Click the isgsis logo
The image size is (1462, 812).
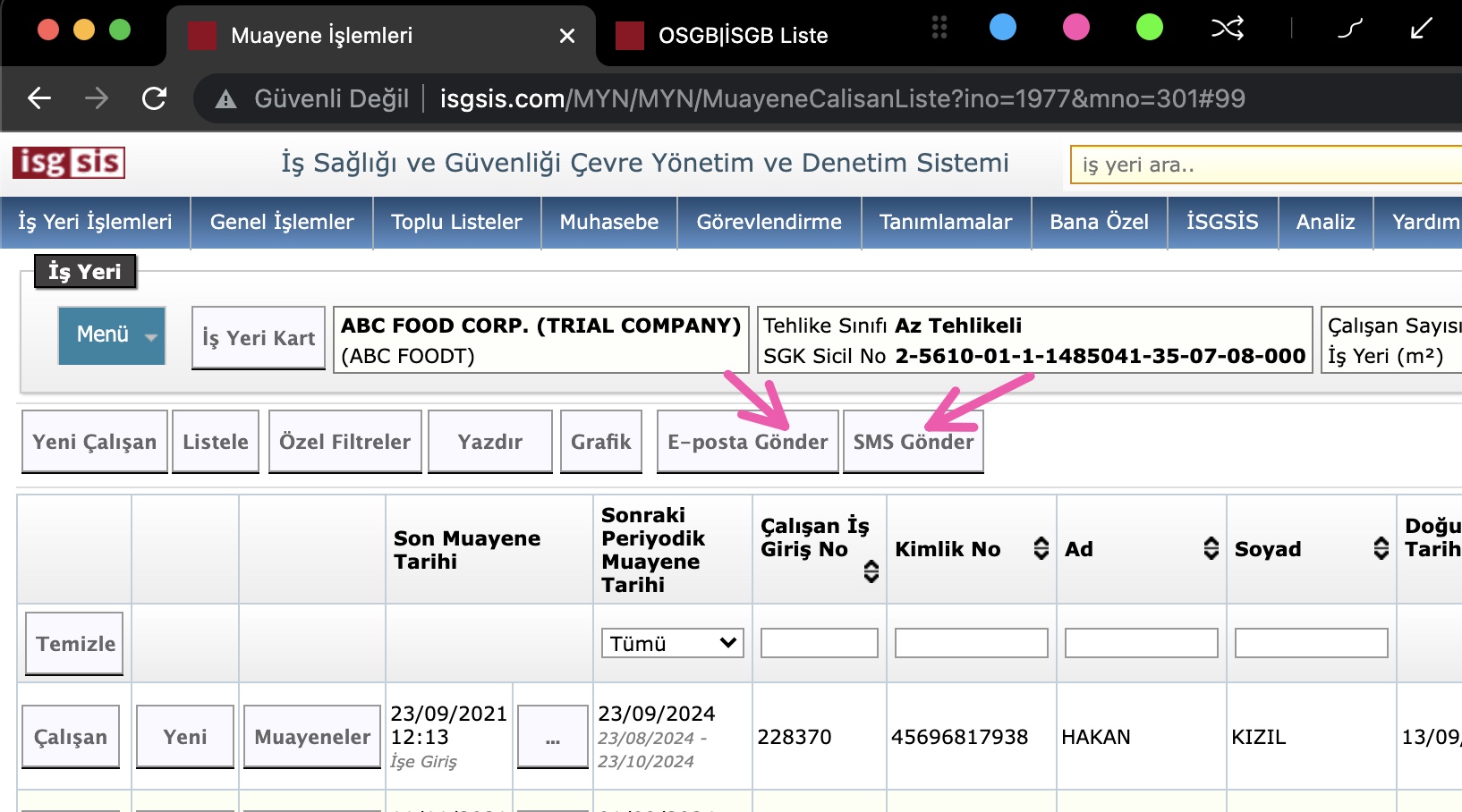point(69,163)
